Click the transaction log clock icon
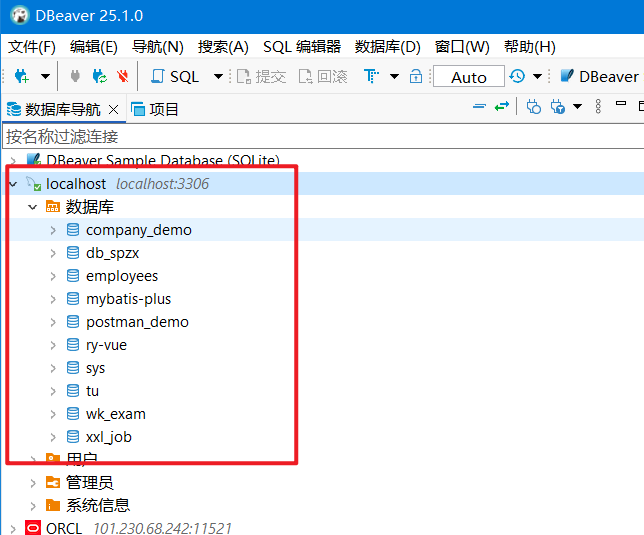 tap(517, 76)
